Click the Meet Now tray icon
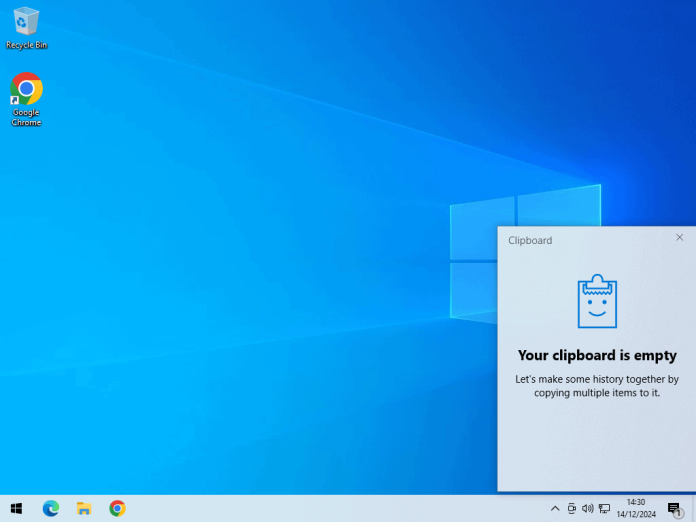The height and width of the screenshot is (522, 696). 571,508
